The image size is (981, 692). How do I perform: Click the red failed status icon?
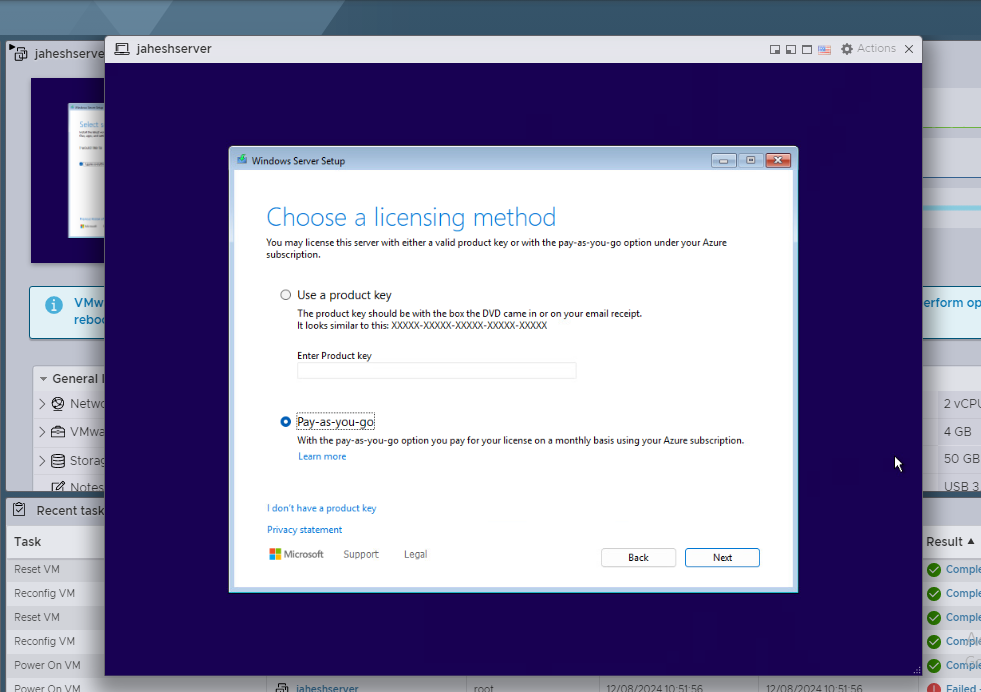tap(934, 688)
